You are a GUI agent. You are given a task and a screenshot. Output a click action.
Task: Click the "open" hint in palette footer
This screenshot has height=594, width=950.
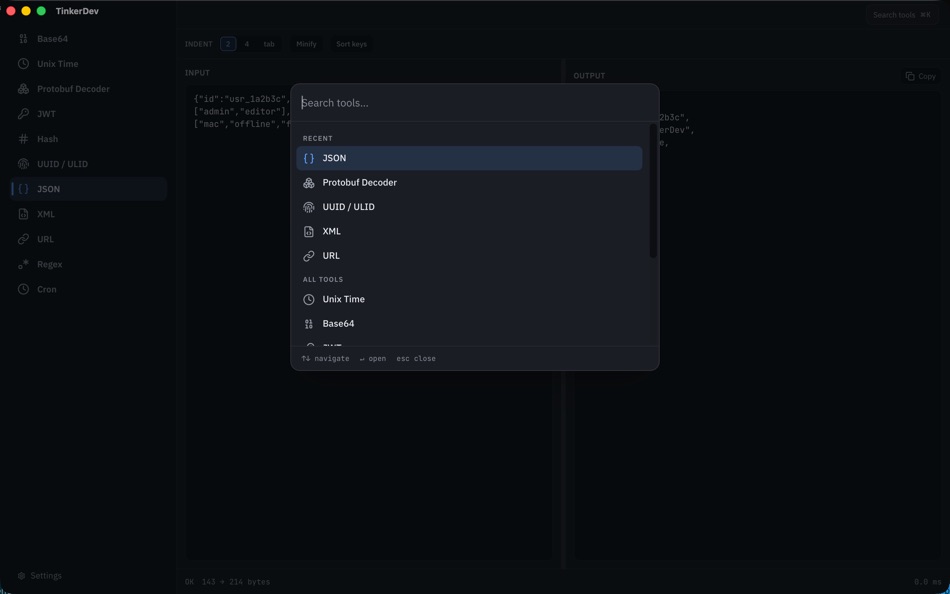pyautogui.click(x=373, y=359)
